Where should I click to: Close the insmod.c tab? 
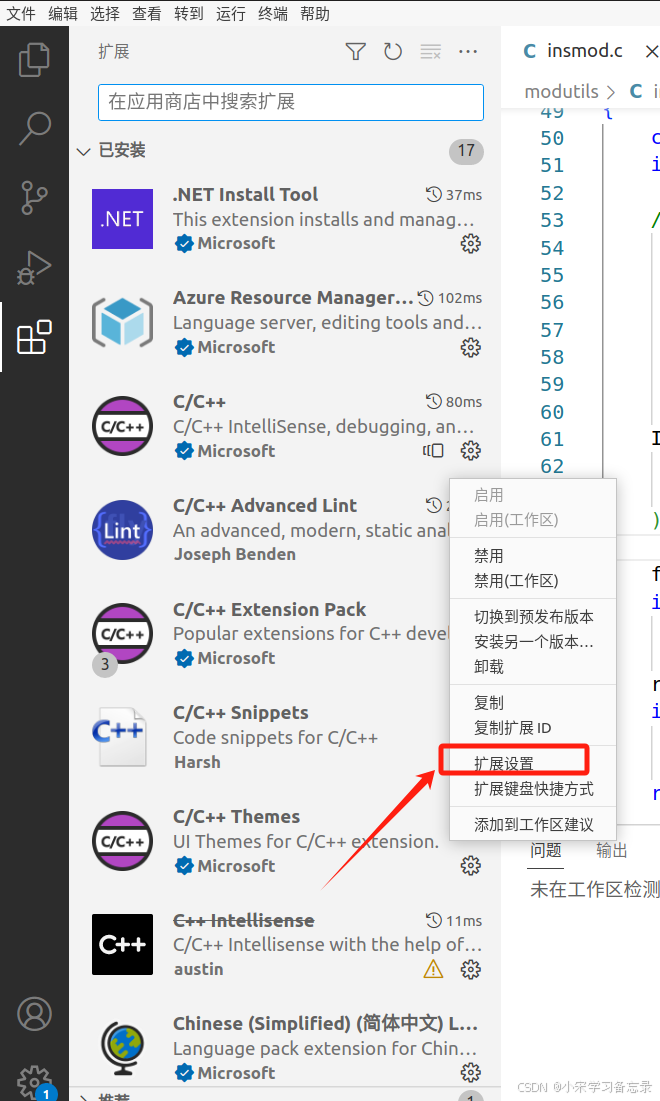tap(651, 51)
